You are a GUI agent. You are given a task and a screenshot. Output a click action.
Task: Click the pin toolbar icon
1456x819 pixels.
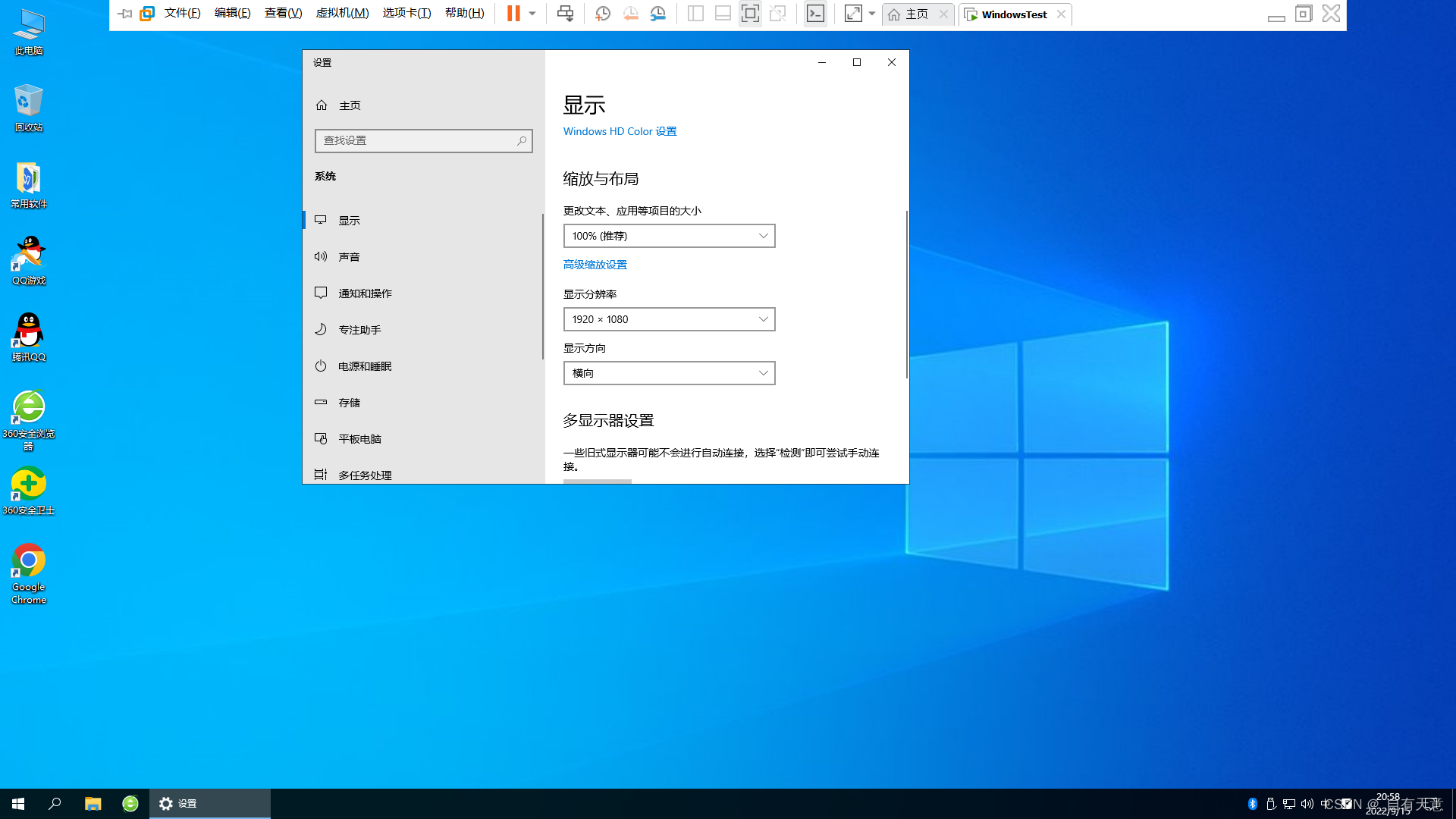(125, 14)
